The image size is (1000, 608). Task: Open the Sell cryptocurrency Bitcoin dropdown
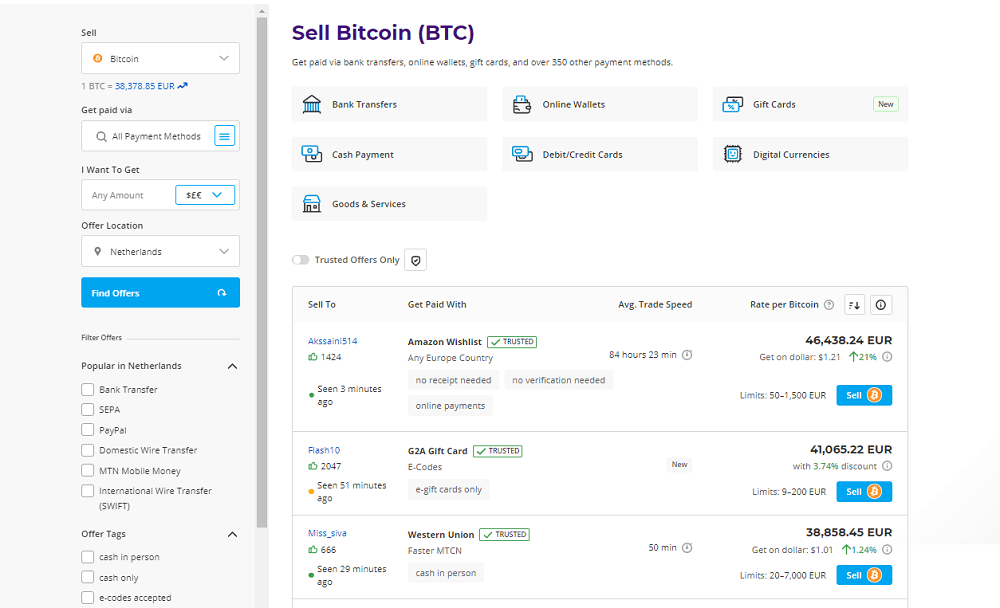[161, 58]
